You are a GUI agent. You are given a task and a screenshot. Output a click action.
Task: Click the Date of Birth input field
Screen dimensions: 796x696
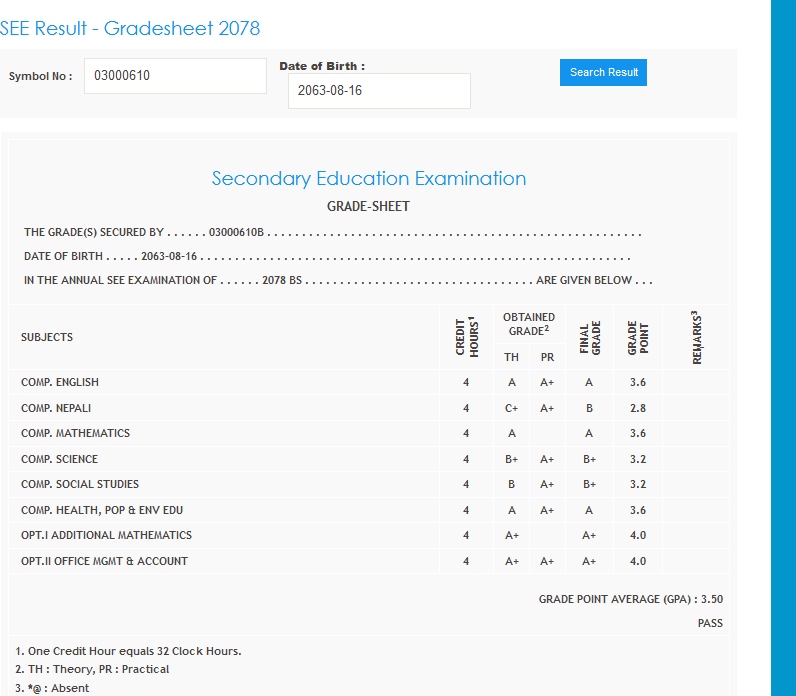tap(379, 91)
